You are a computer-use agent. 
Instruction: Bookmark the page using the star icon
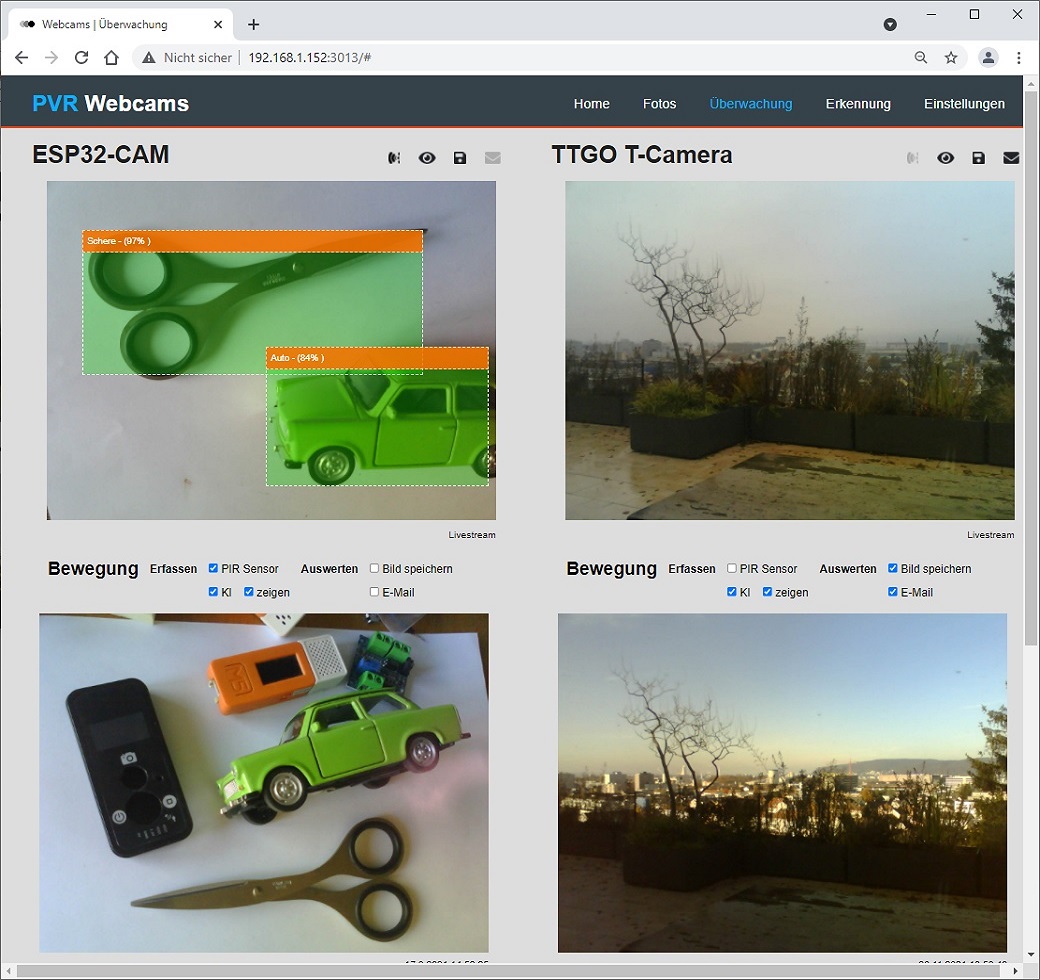click(x=950, y=57)
